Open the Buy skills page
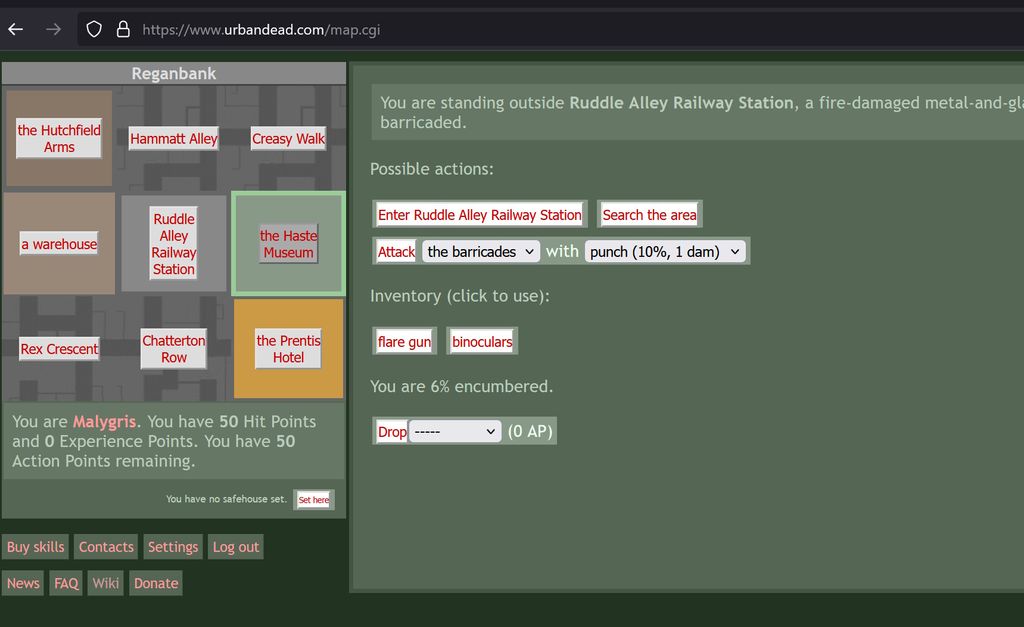This screenshot has width=1024, height=627. (35, 547)
